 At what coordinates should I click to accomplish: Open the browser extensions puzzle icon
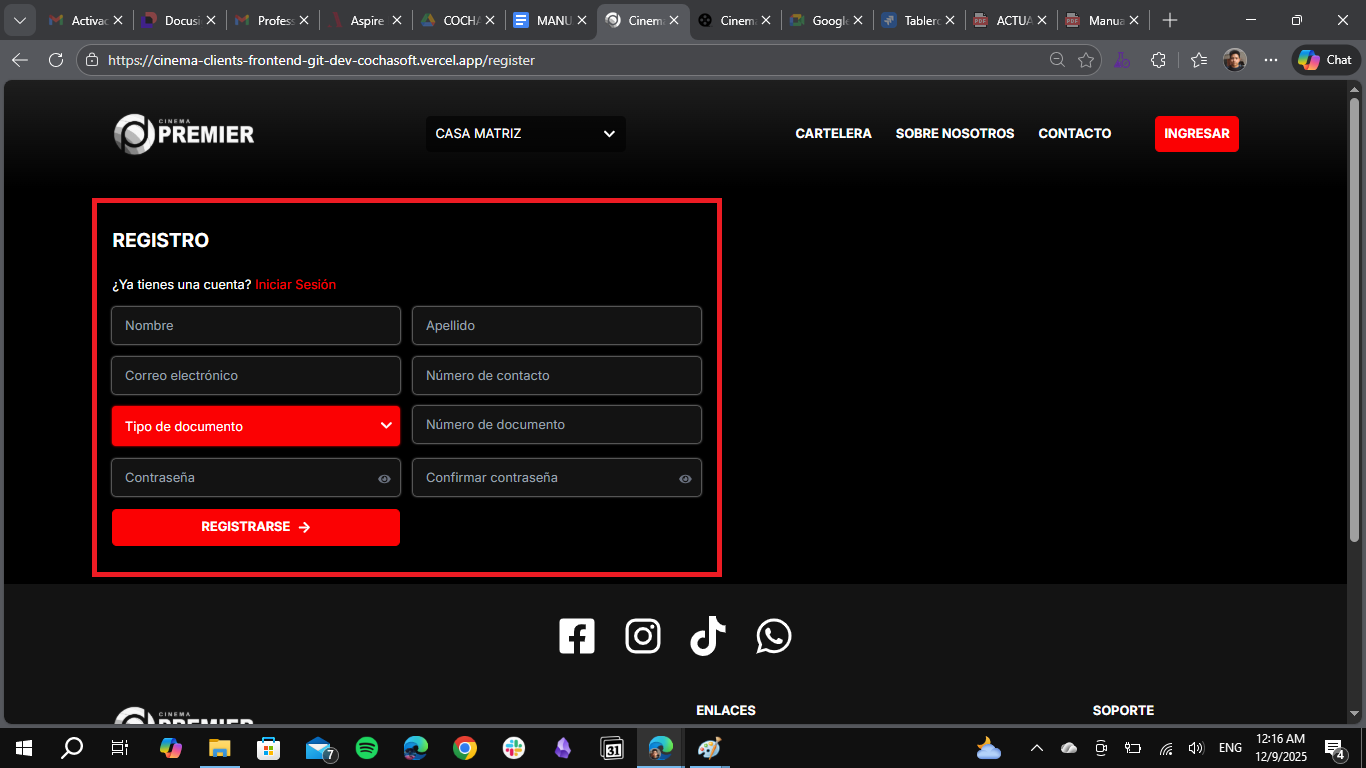pos(1158,59)
